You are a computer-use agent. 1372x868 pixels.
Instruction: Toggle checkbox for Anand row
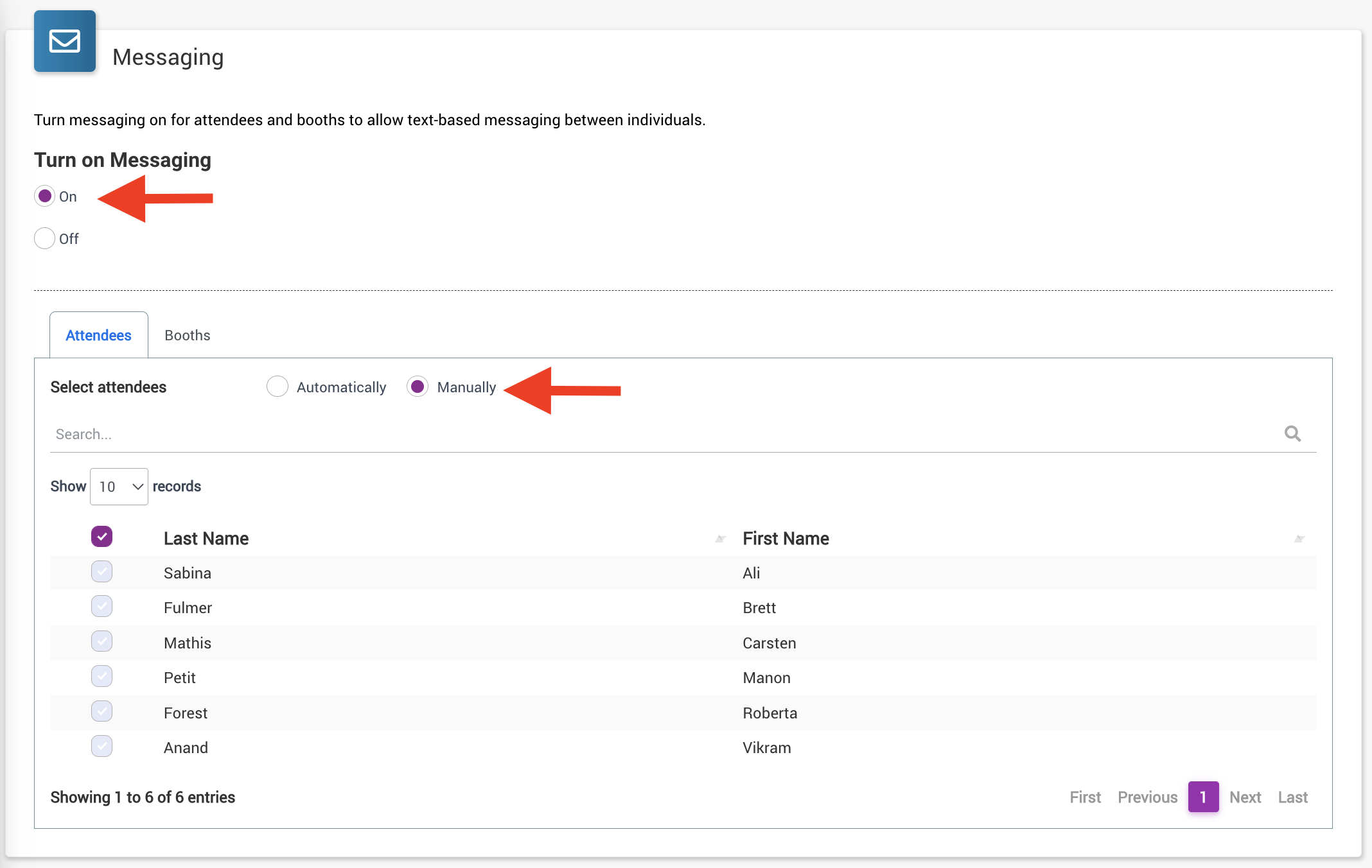101,746
